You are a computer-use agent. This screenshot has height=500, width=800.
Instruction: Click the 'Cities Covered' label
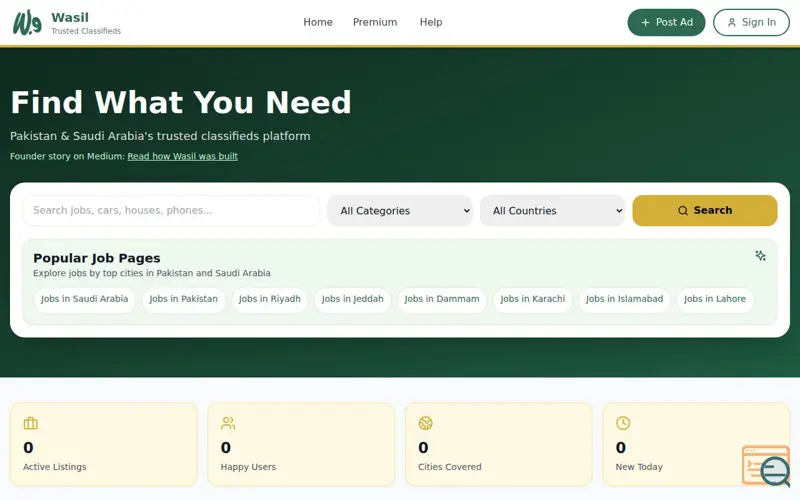pos(449,467)
